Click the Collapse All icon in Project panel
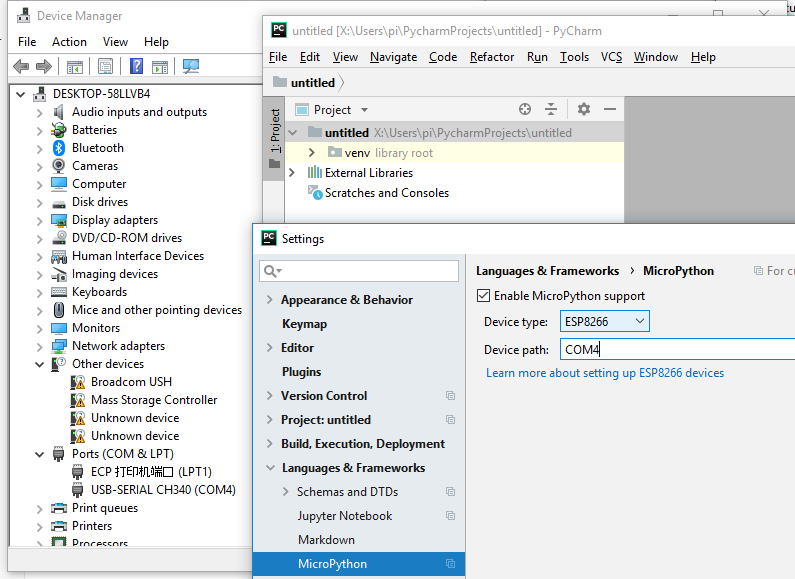 pyautogui.click(x=551, y=109)
